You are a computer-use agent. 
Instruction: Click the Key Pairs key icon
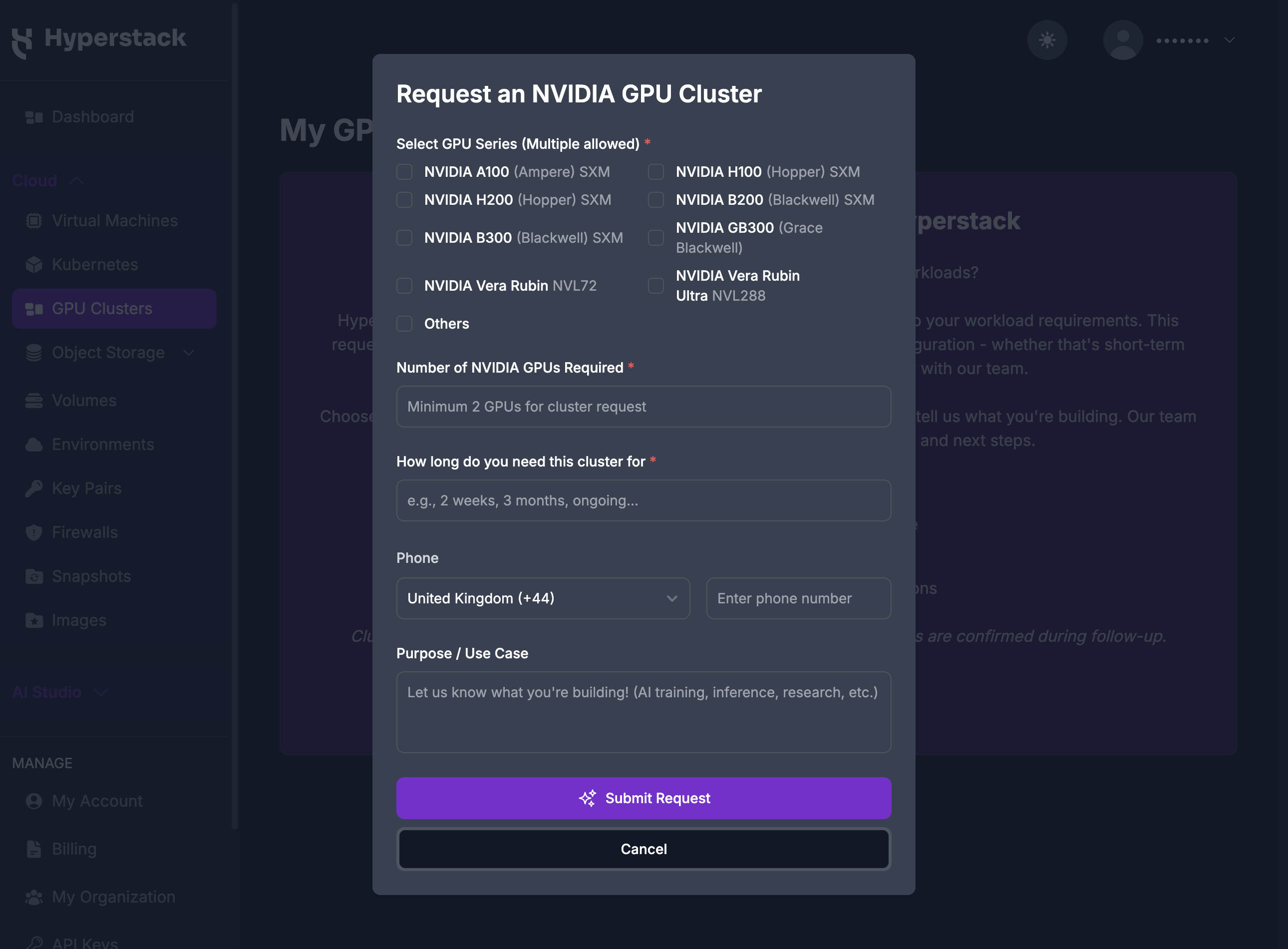click(x=34, y=488)
